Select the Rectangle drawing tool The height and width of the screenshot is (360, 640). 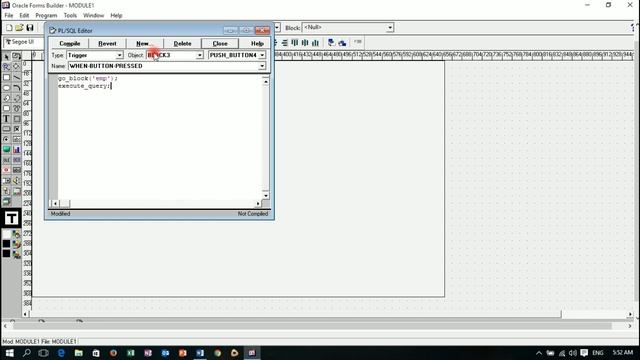tap(7, 77)
